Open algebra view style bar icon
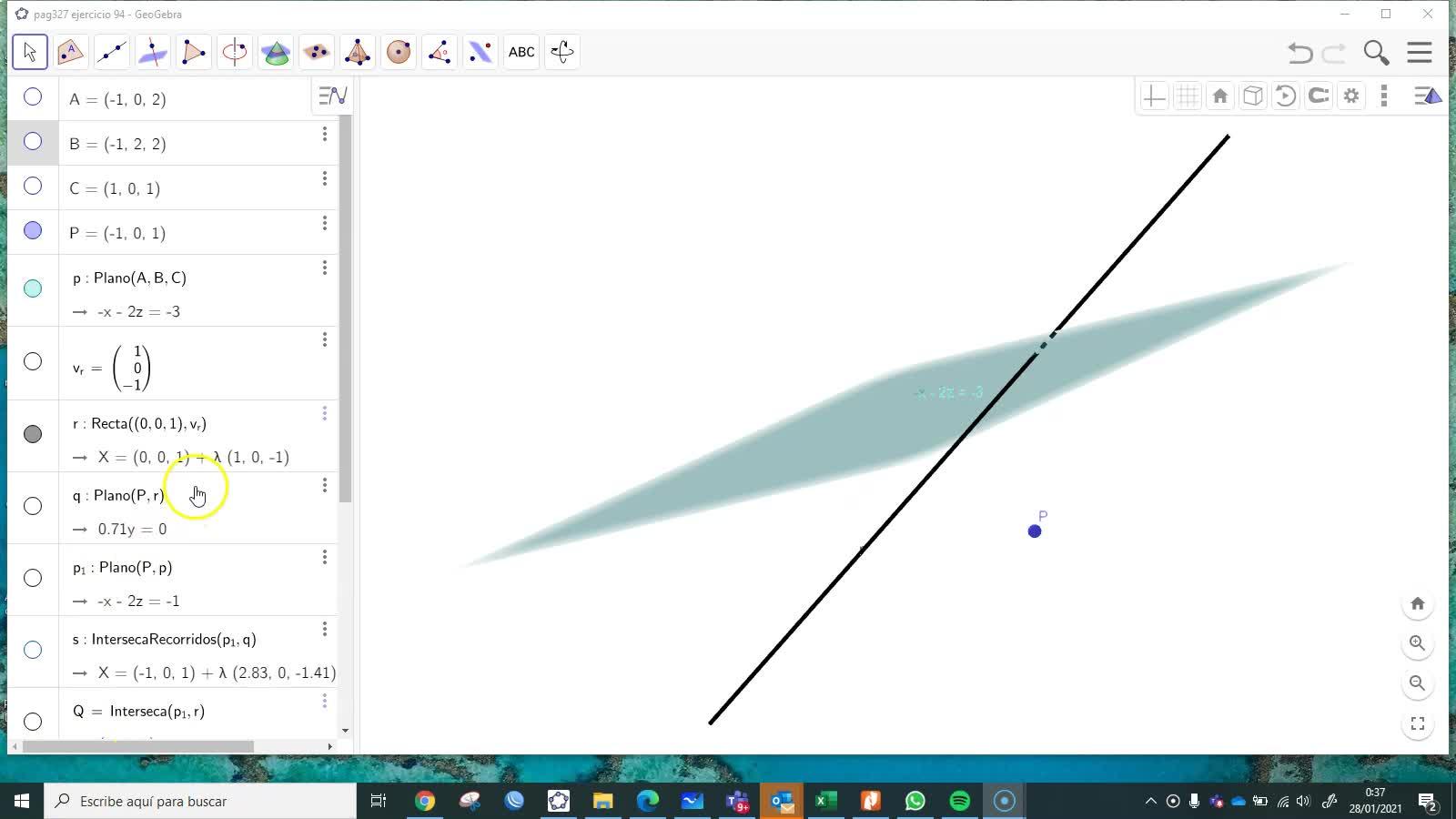The height and width of the screenshot is (819, 1456). point(332,96)
